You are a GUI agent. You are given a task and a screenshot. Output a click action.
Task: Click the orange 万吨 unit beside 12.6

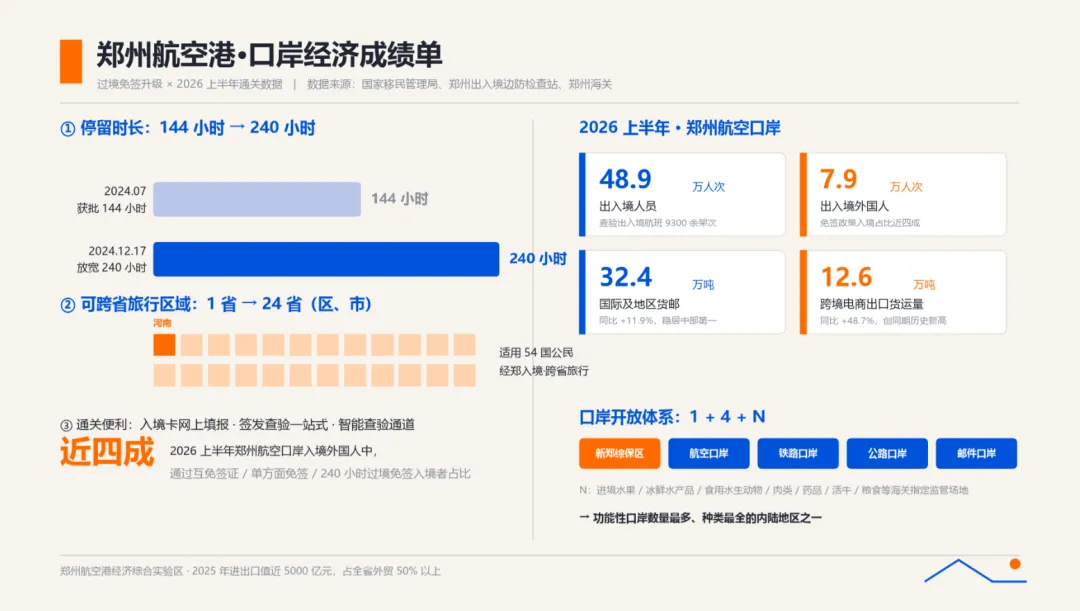924,284
